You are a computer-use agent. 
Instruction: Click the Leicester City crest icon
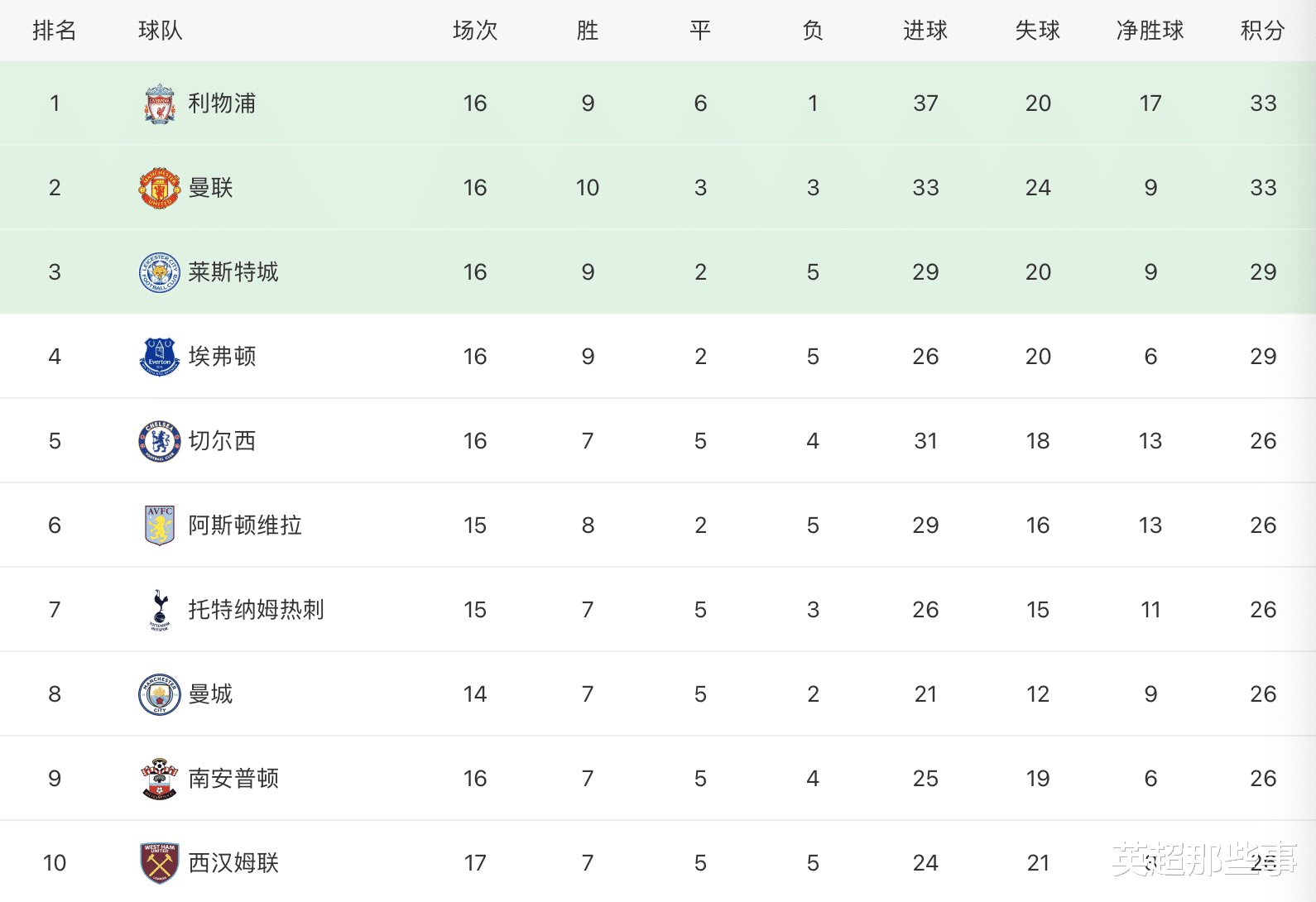click(x=160, y=272)
